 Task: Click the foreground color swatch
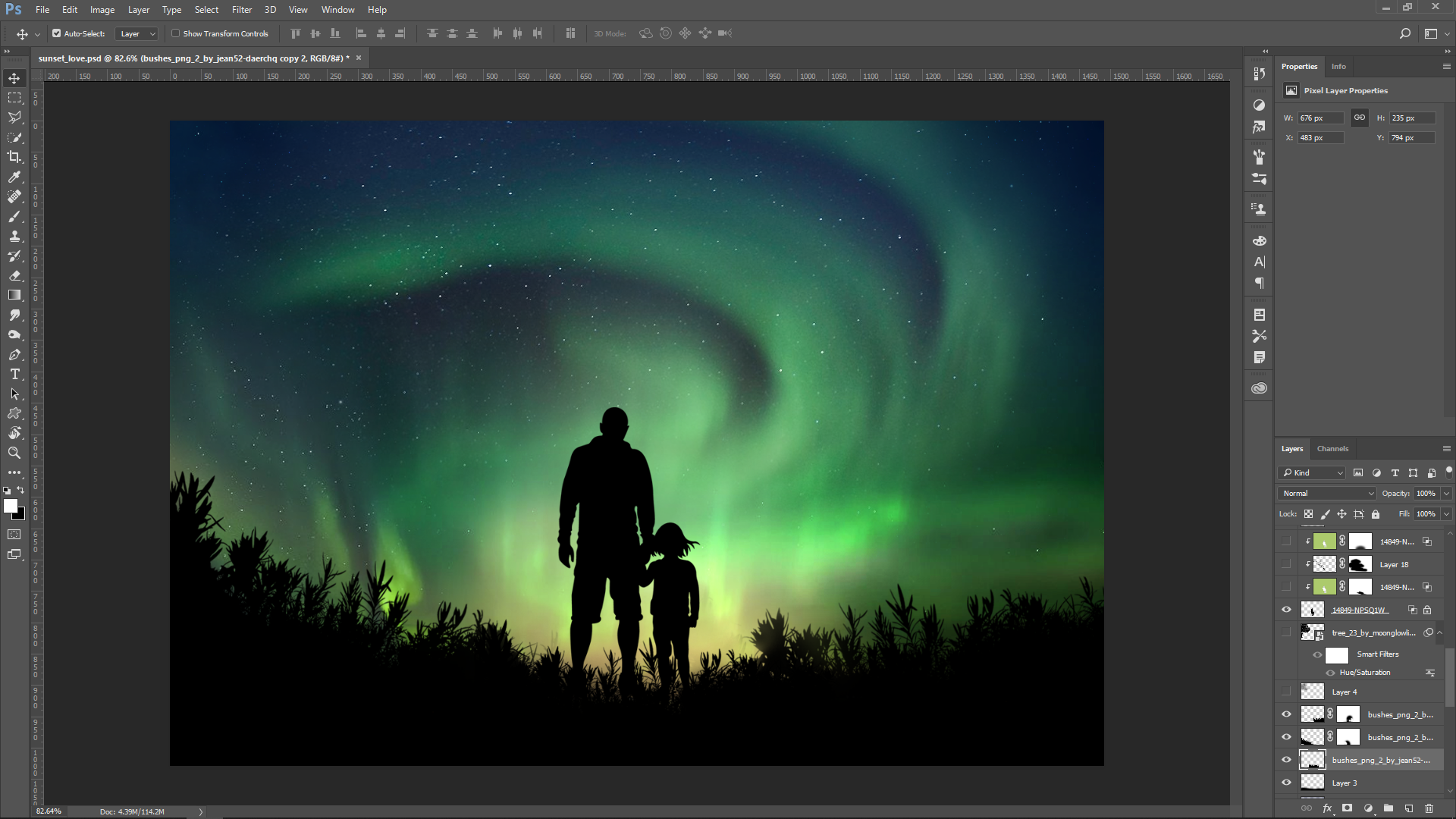tap(10, 506)
